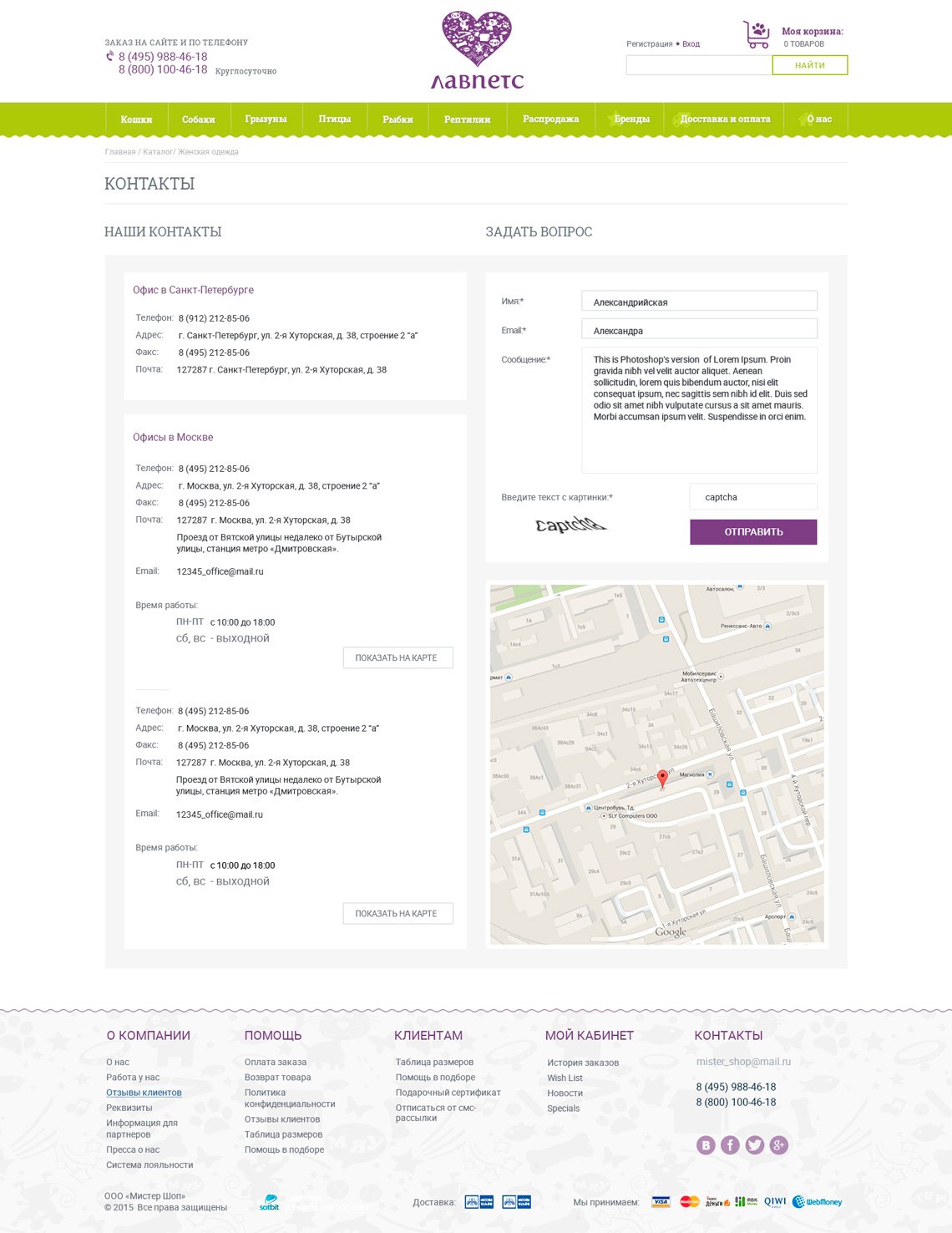Click the sotbit logo in footer
Viewport: 952px width, 1233px height.
pos(269,1203)
